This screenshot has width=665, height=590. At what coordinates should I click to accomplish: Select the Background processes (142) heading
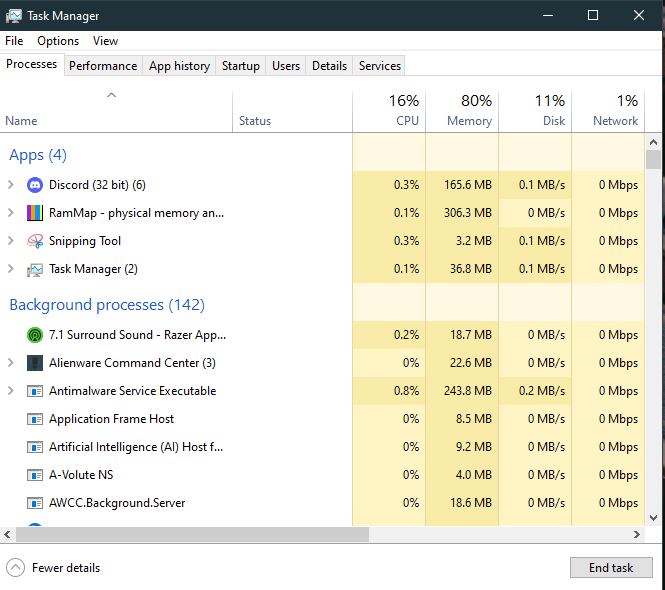point(107,305)
